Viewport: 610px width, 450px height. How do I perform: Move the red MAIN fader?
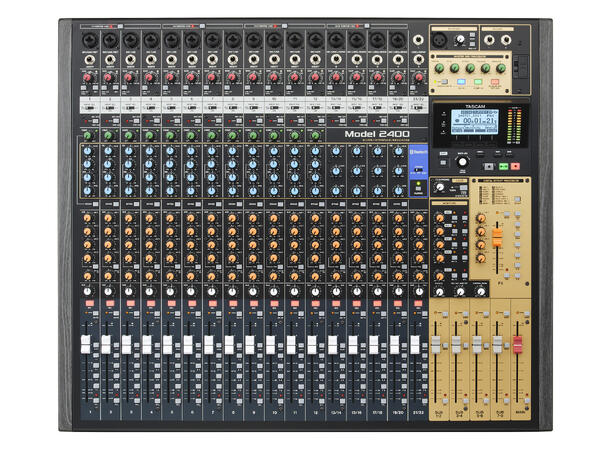(517, 344)
